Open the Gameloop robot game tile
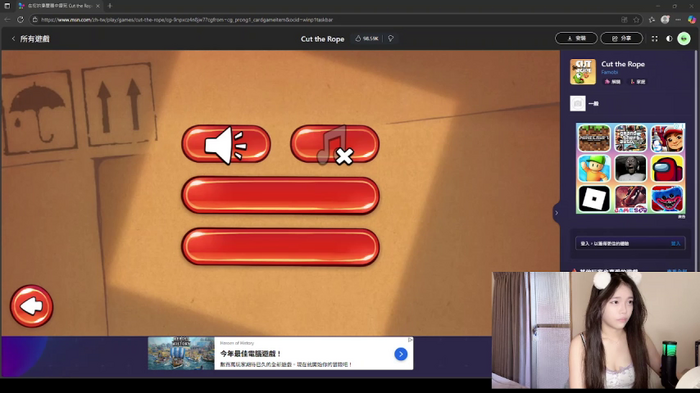 (x=630, y=199)
